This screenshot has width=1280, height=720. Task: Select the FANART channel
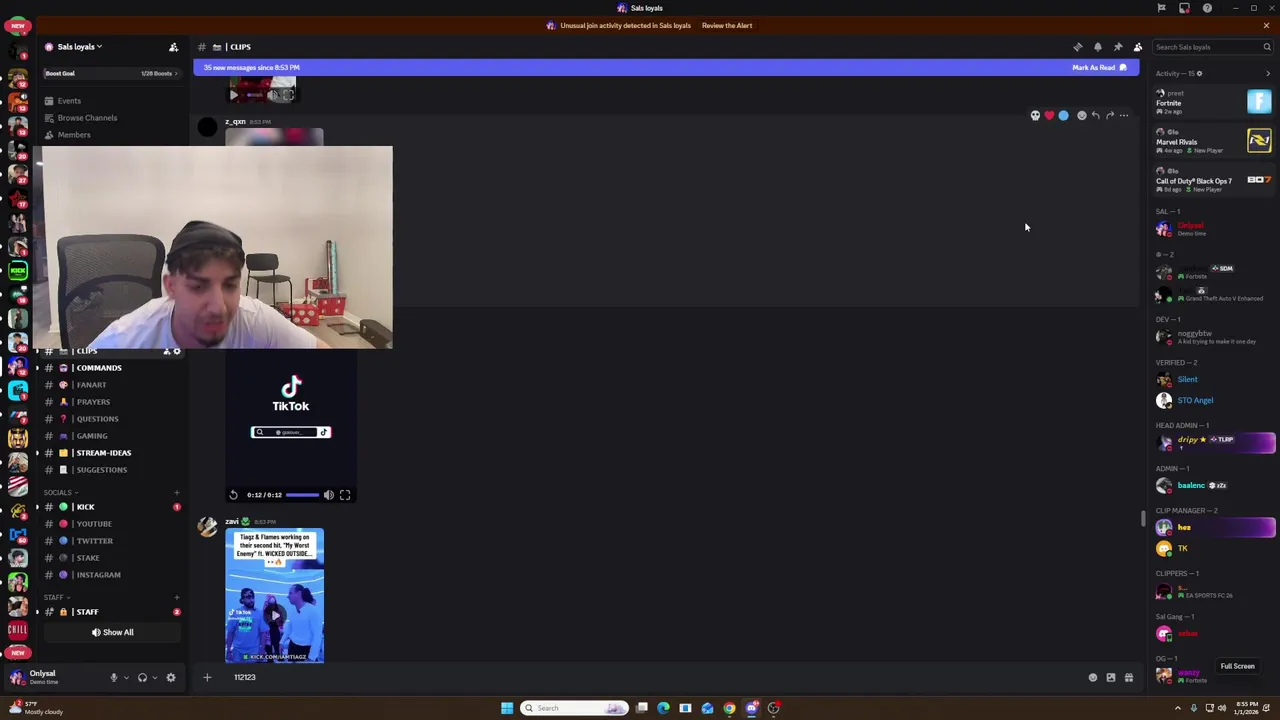(110, 385)
